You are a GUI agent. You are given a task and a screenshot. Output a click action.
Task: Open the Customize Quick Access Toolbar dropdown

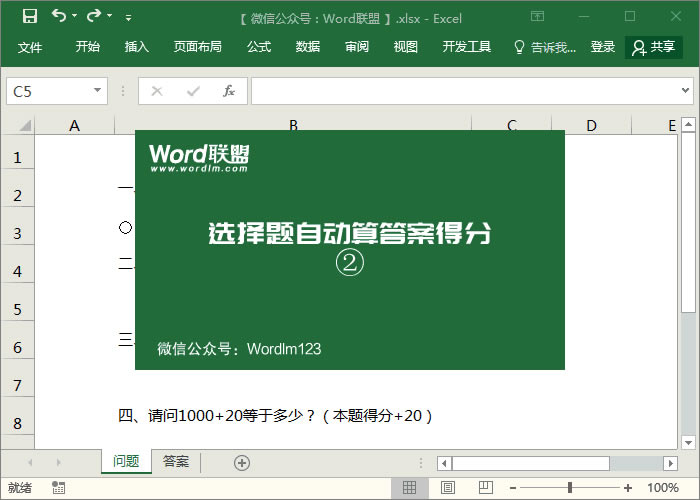tap(128, 17)
